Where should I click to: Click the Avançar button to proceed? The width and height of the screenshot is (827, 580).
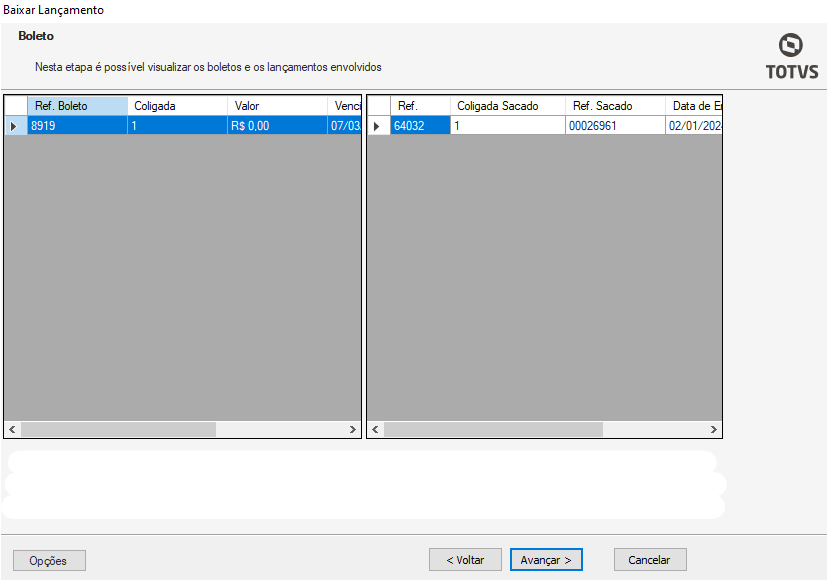pos(546,560)
